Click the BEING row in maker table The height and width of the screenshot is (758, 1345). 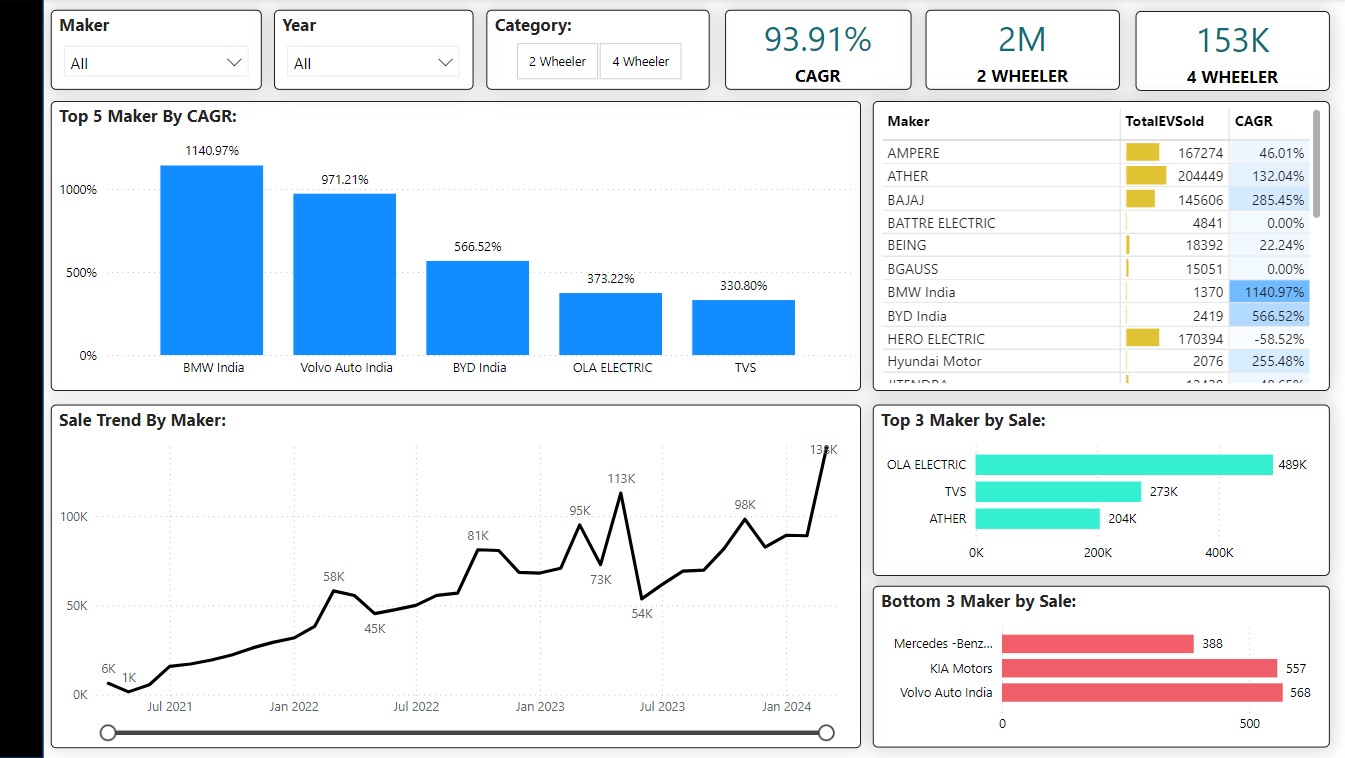(1096, 245)
